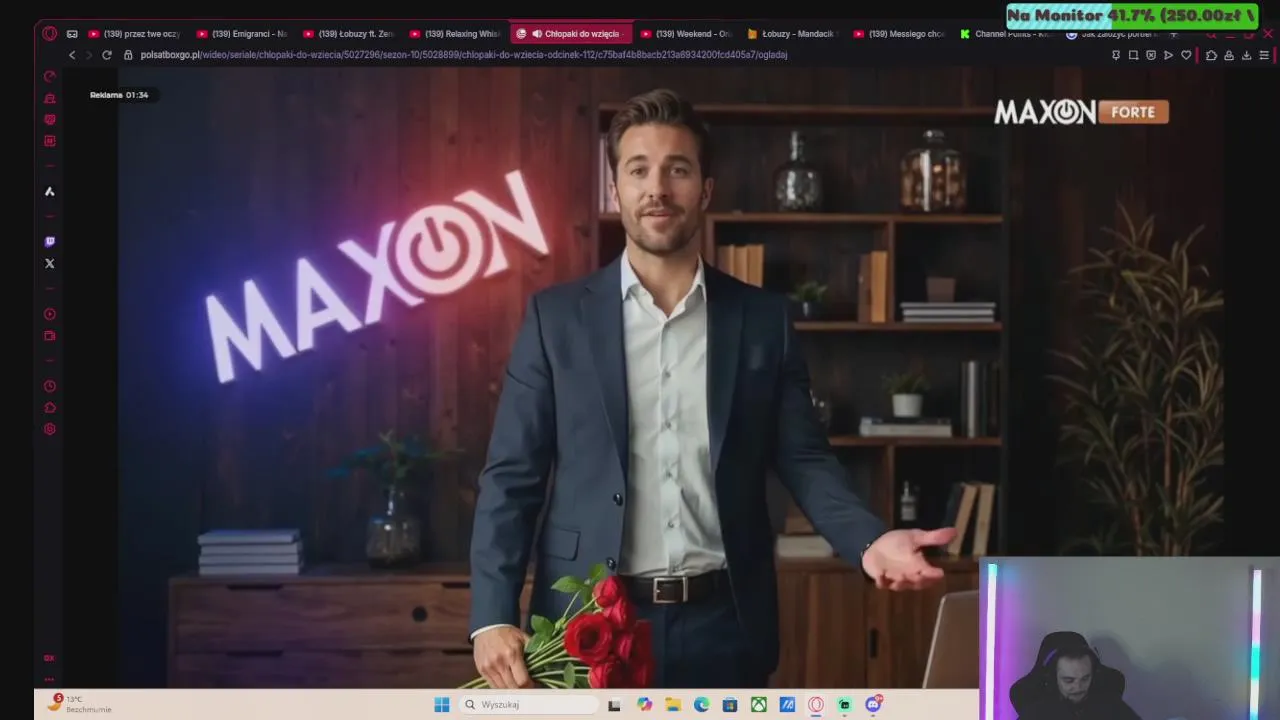
Task: Switch to 'Channel Points' Kick tab
Action: coord(1006,34)
